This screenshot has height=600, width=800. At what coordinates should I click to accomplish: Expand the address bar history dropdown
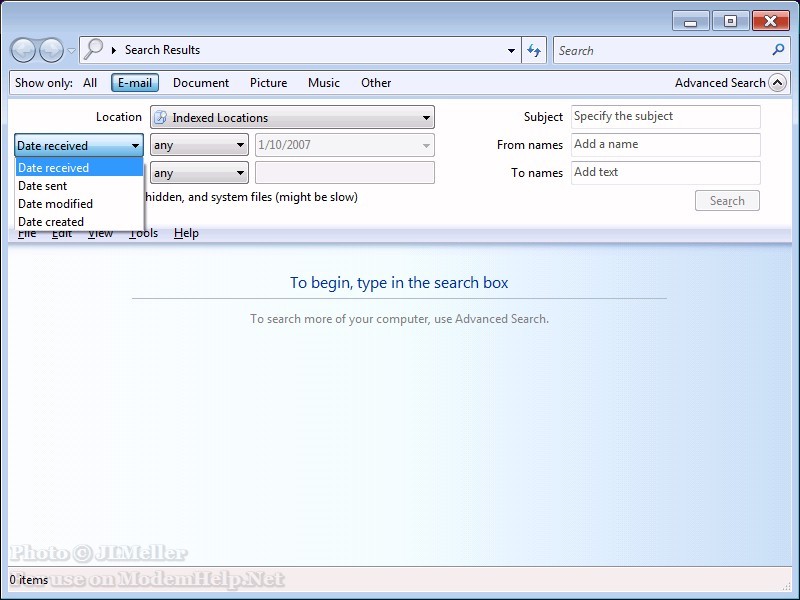point(511,51)
